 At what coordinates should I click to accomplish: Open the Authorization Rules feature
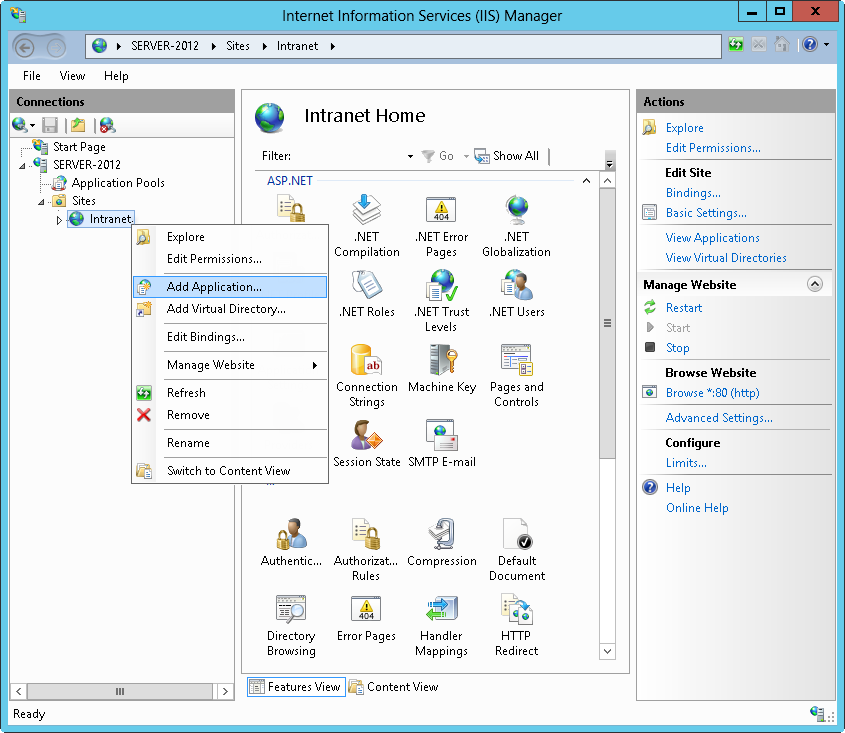366,550
